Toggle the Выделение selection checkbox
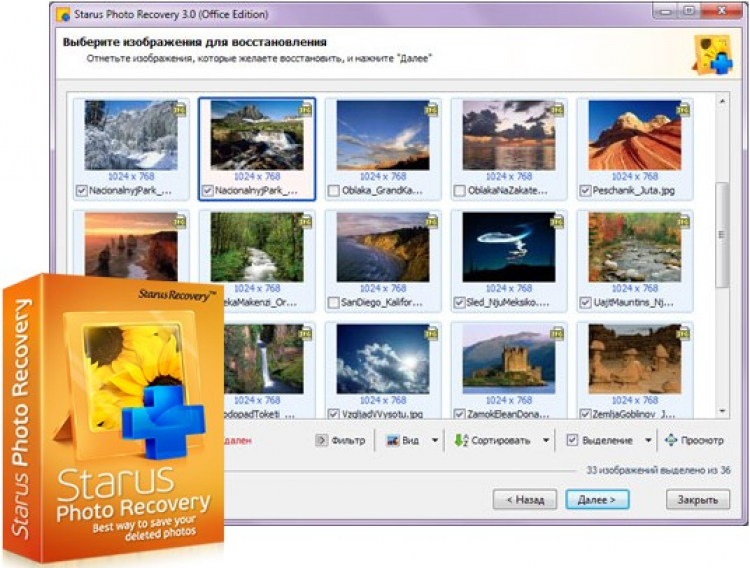750x568 pixels. tap(572, 440)
